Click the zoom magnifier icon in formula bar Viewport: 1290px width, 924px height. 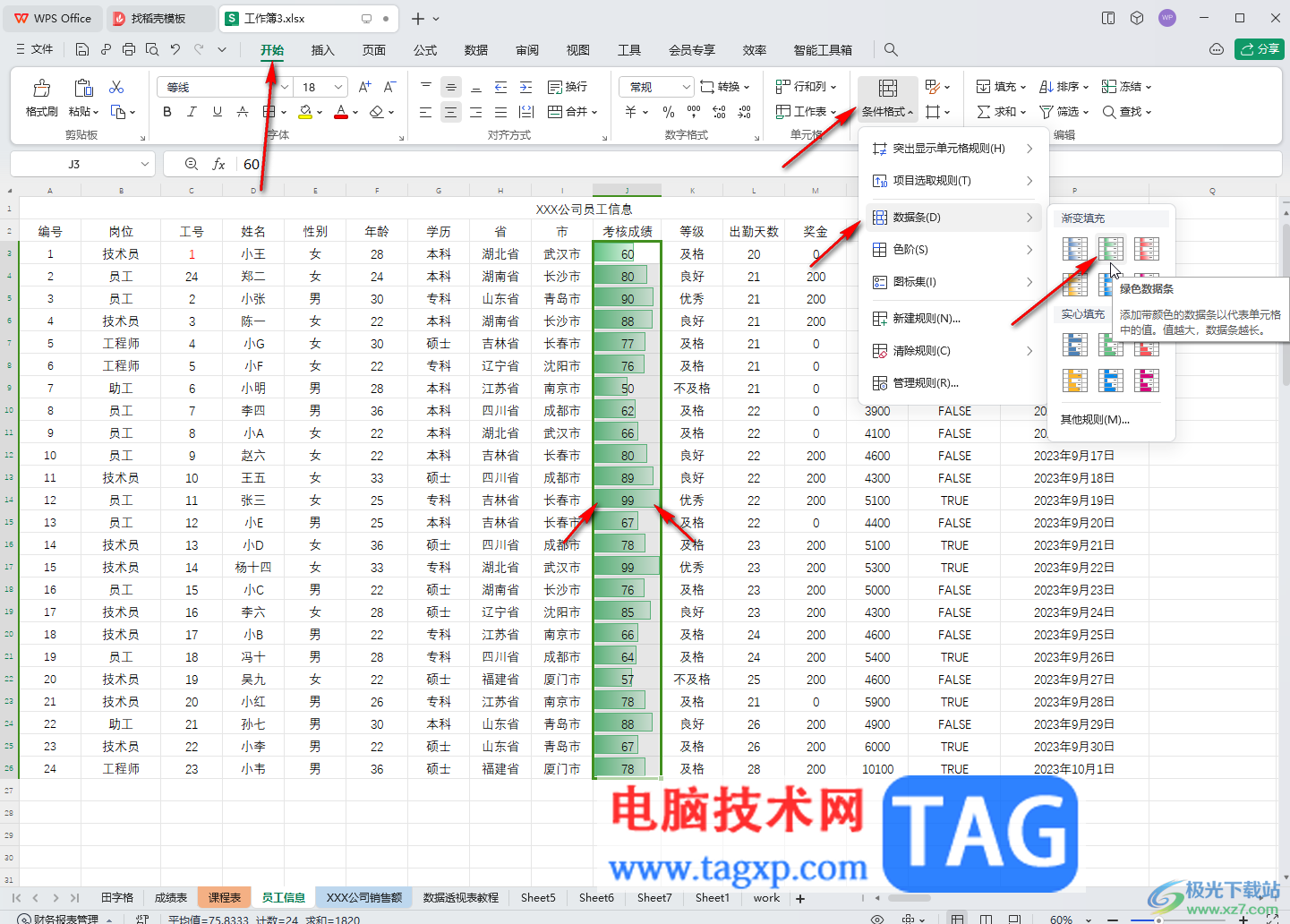(x=191, y=164)
